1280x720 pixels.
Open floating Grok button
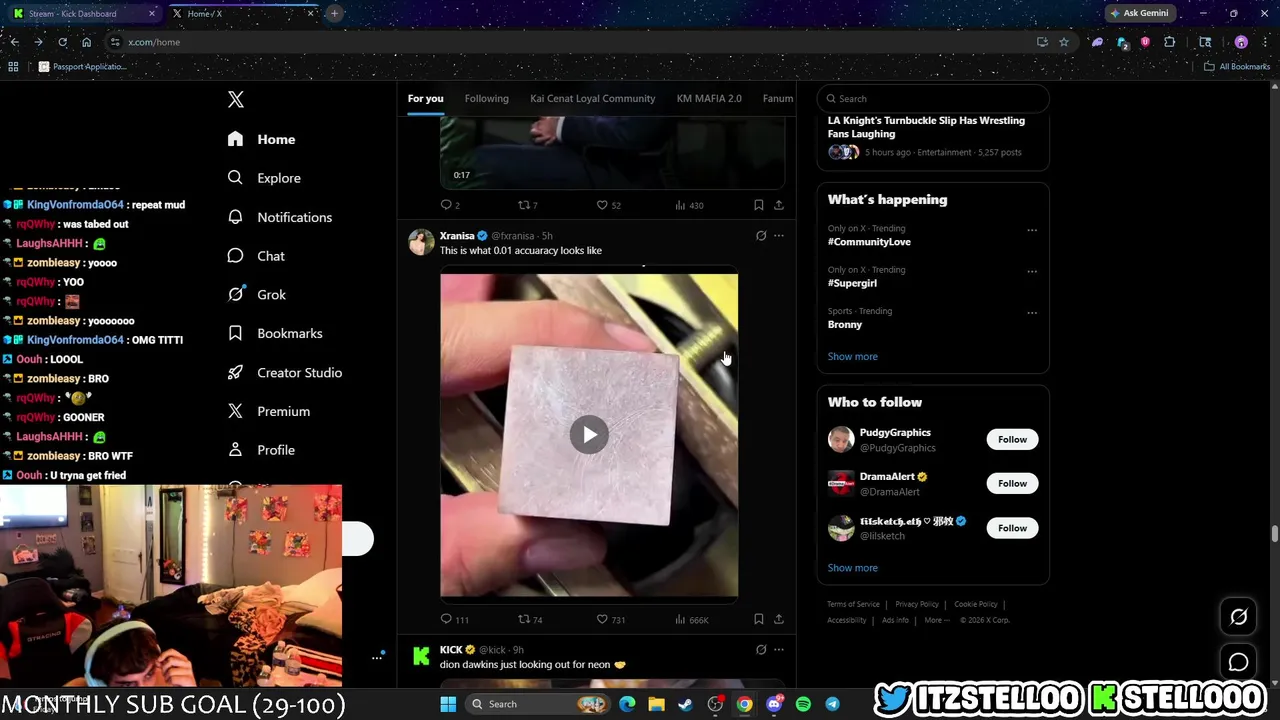coord(1239,617)
